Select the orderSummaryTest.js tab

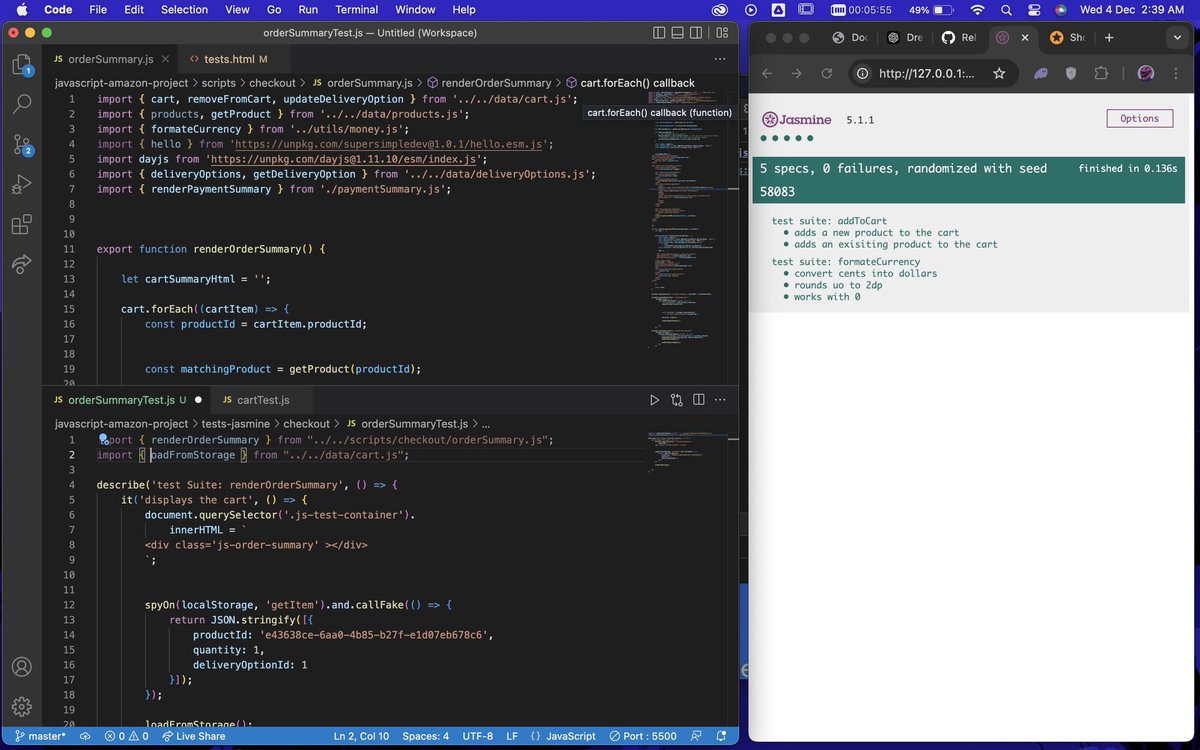(x=125, y=400)
